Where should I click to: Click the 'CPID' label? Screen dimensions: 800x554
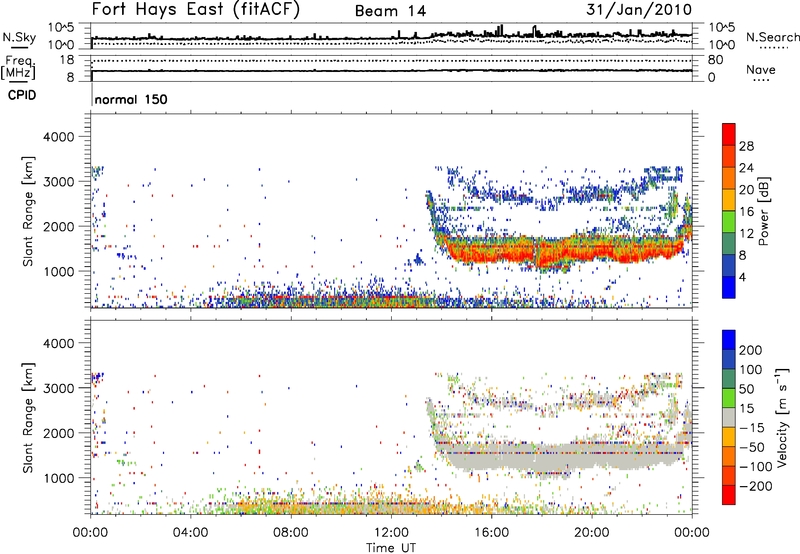[x=22, y=95]
